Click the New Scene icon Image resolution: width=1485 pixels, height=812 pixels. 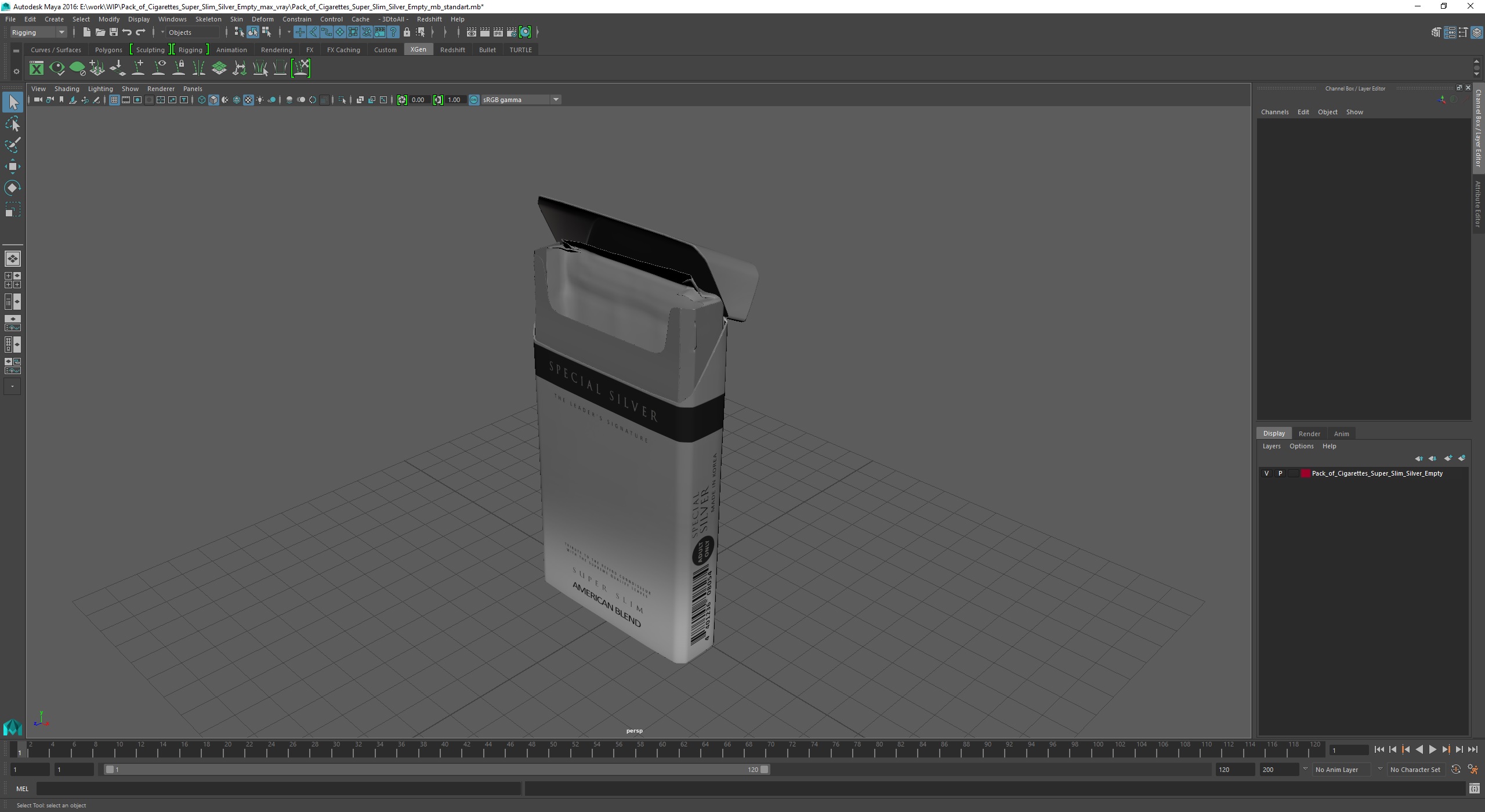(87, 32)
